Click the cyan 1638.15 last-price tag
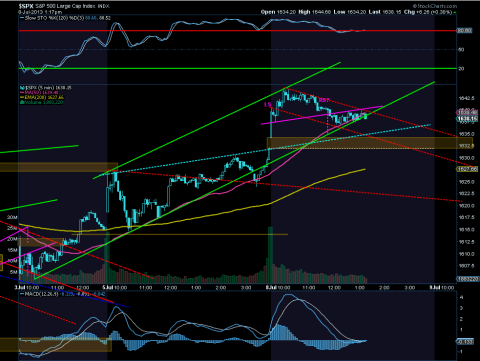This screenshot has width=480, height=361. (x=467, y=119)
